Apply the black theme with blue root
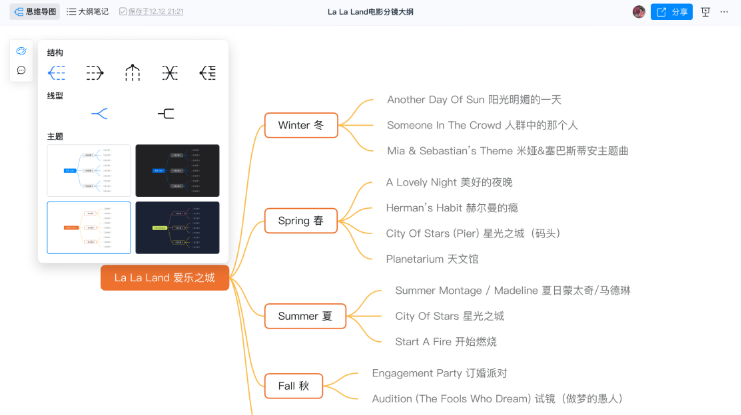 pos(177,171)
